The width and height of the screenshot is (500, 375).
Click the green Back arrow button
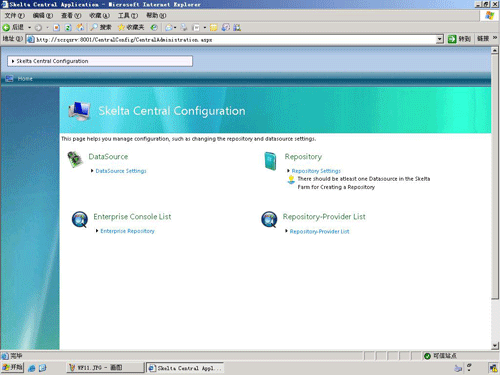pos(6,27)
